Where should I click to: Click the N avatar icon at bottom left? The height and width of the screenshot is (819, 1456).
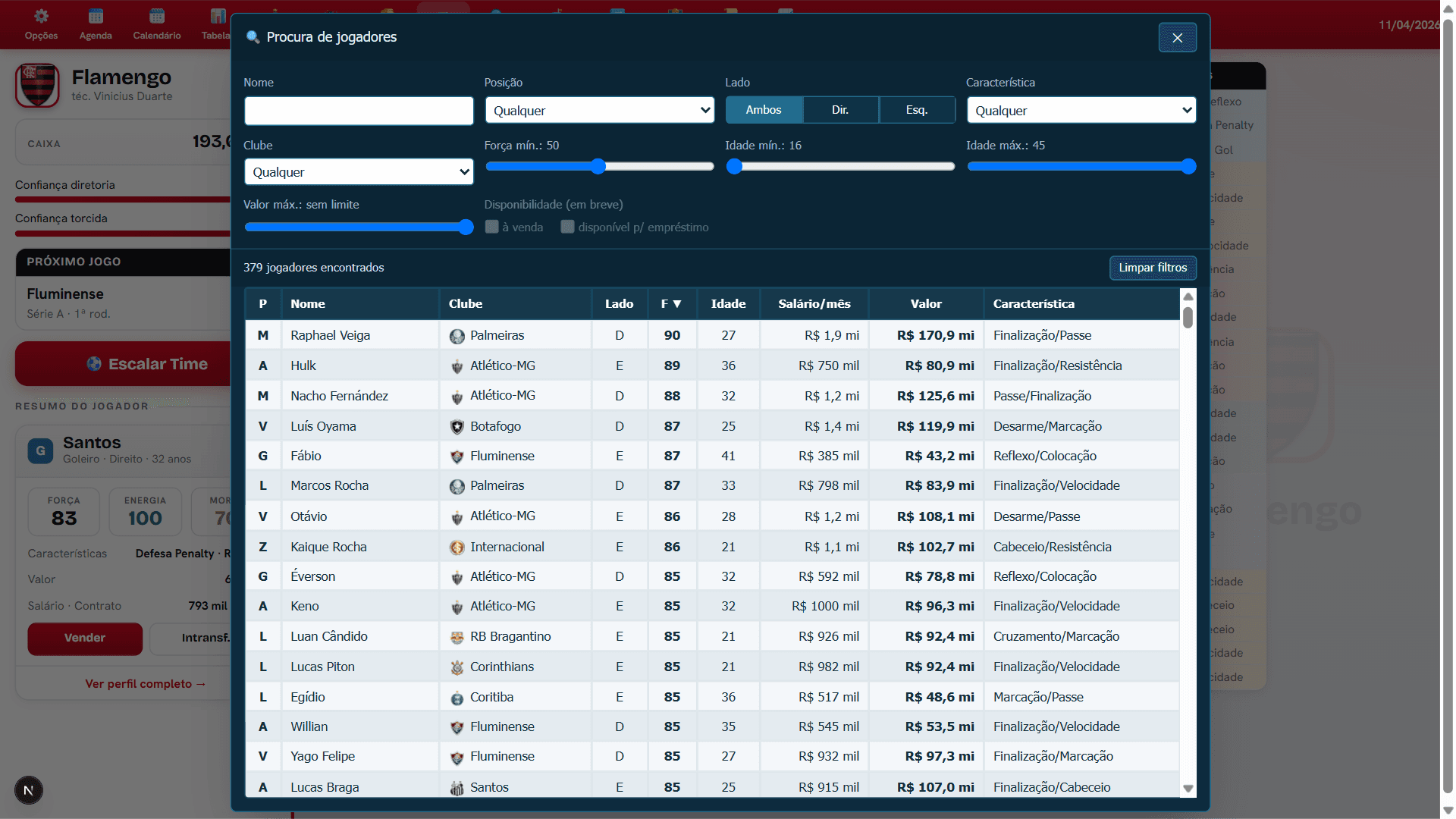coord(29,790)
